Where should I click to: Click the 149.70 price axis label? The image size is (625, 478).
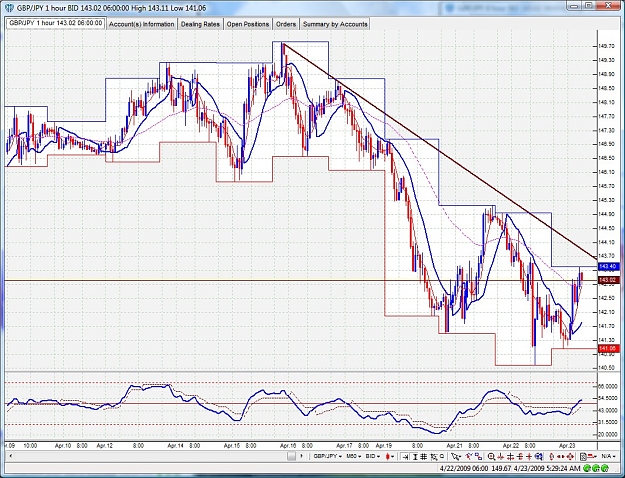(606, 46)
